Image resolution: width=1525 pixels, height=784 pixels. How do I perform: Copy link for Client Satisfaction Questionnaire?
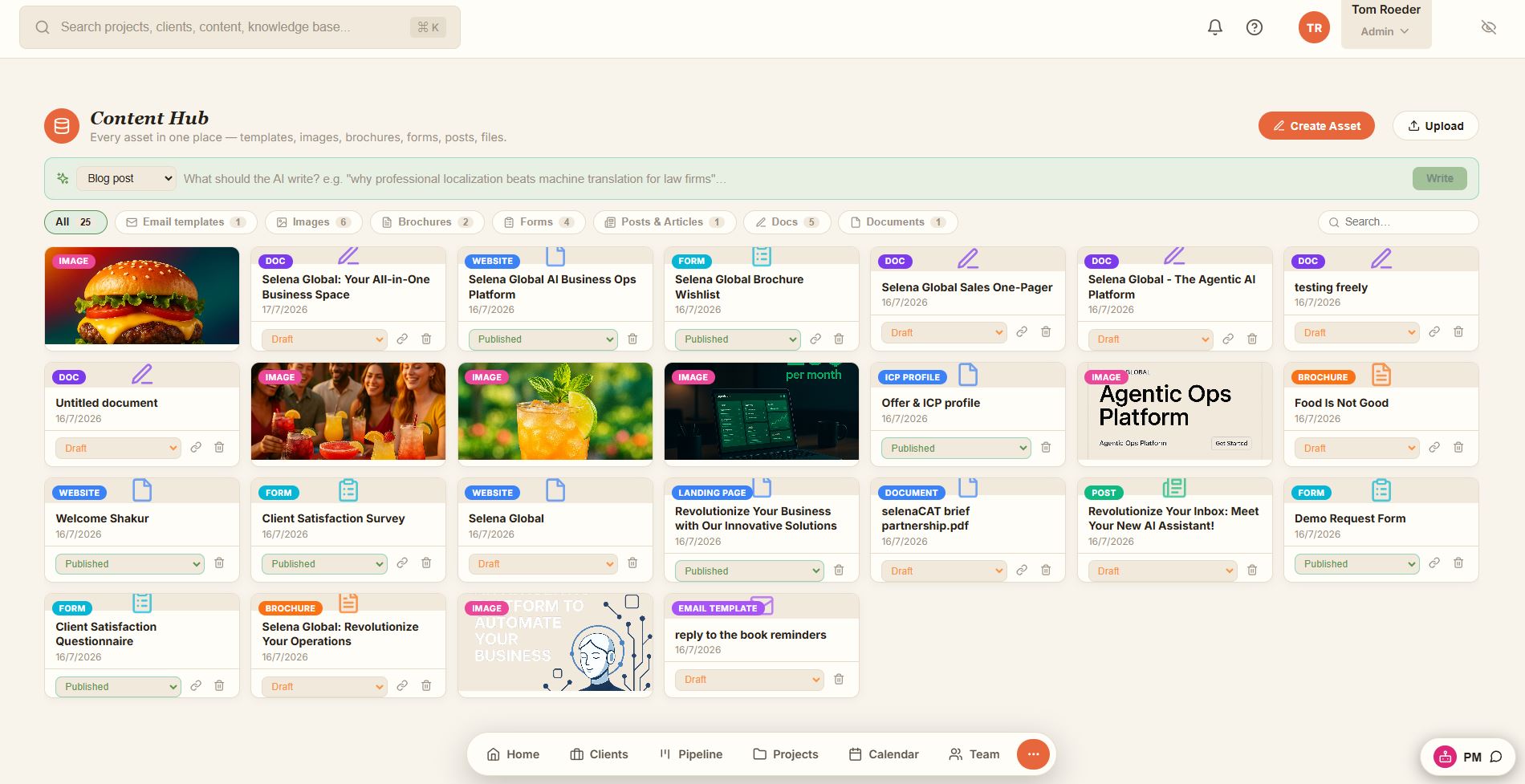tap(196, 686)
